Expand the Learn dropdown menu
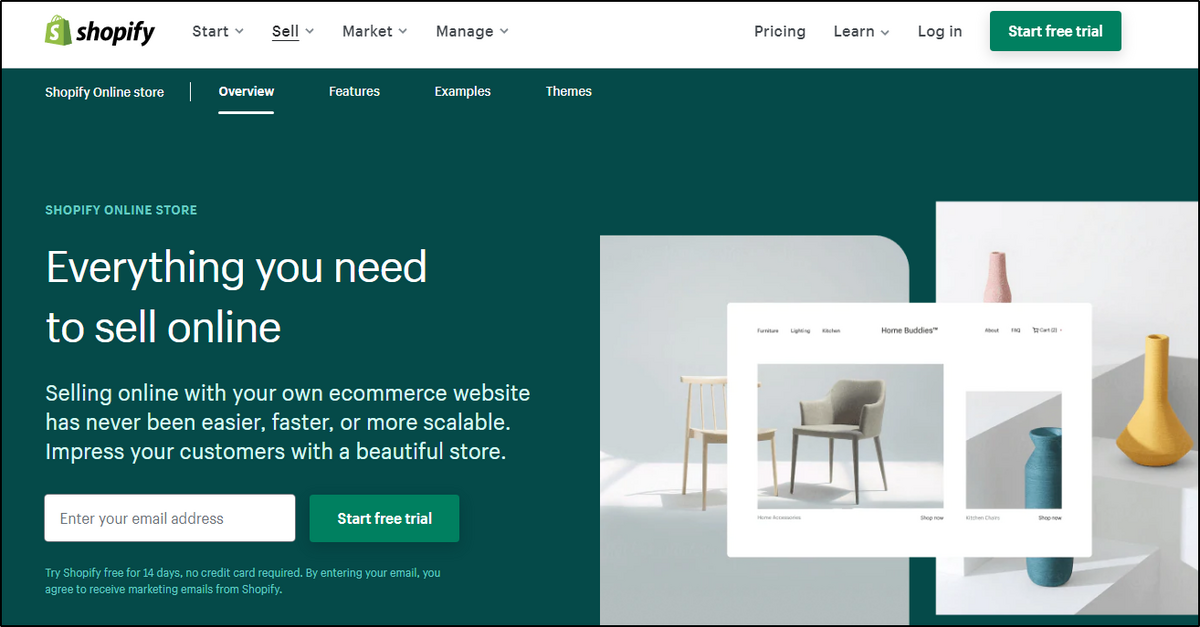 pos(861,31)
